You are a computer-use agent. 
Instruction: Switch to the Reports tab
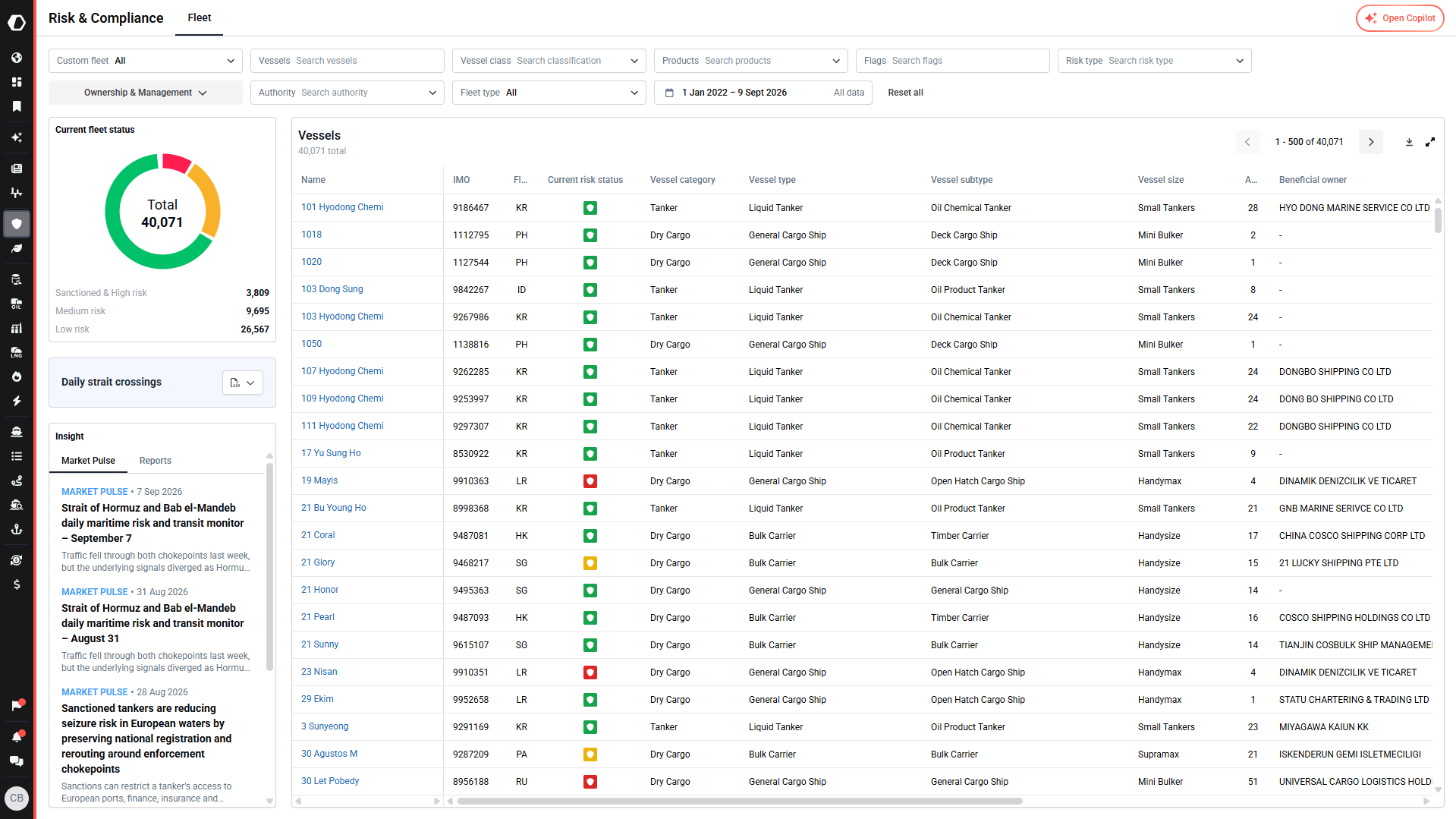coord(156,461)
